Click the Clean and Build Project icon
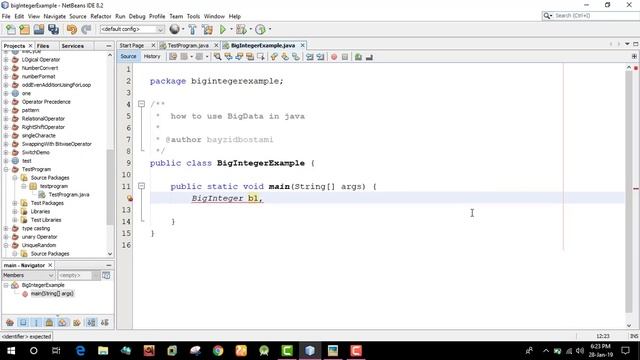 (207, 29)
